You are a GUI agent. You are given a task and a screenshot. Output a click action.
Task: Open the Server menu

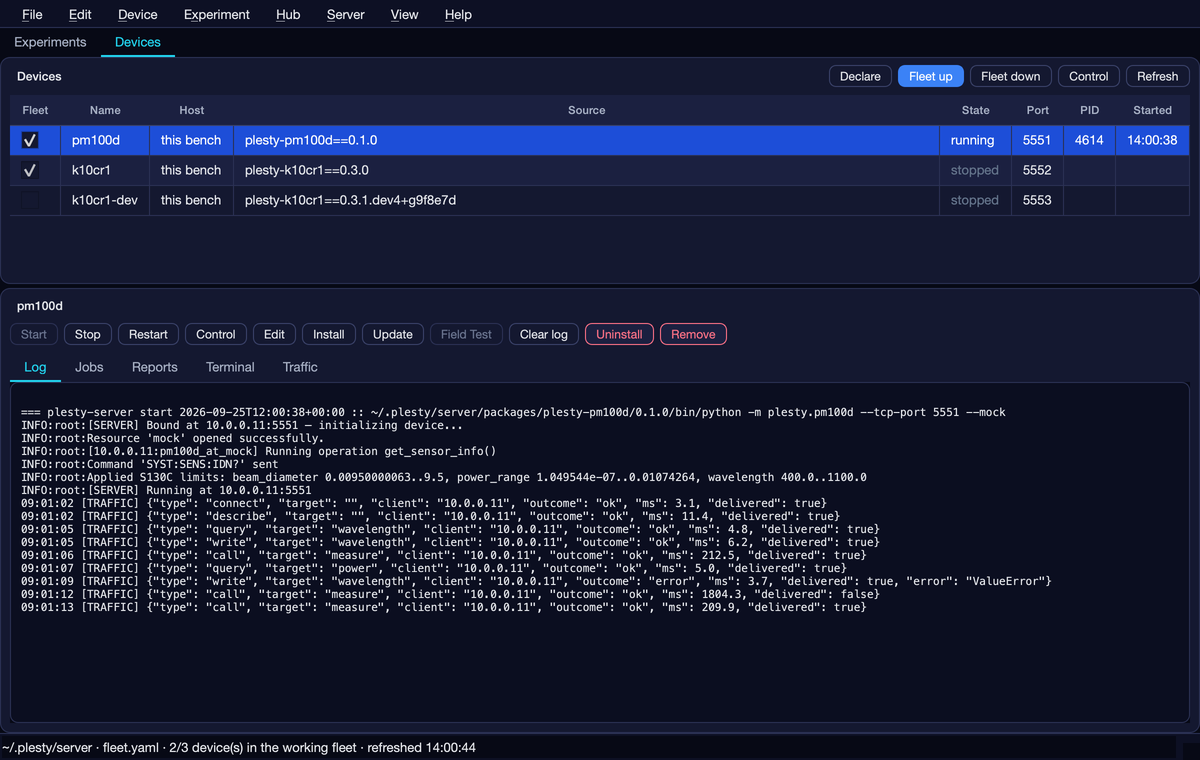coord(346,14)
